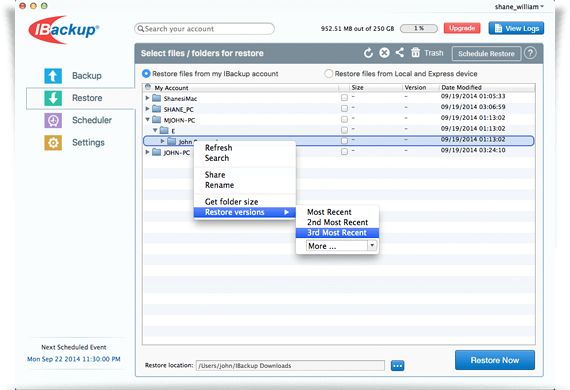Click the Restore location path field
The image size is (570, 390).
(x=290, y=366)
